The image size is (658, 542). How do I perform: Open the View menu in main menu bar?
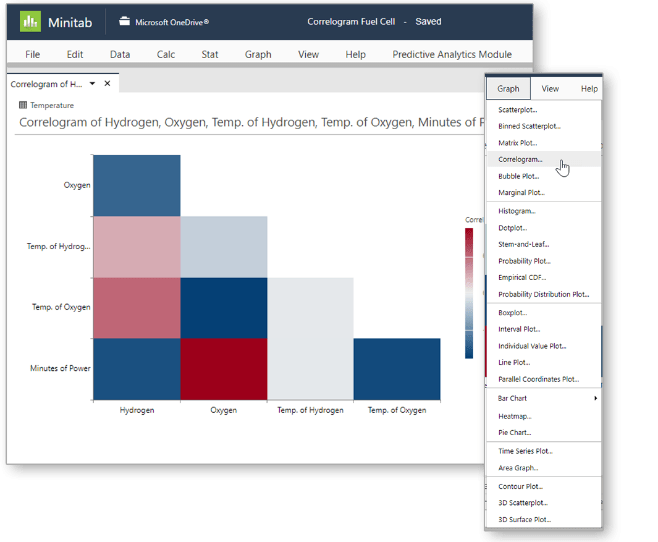(x=308, y=54)
